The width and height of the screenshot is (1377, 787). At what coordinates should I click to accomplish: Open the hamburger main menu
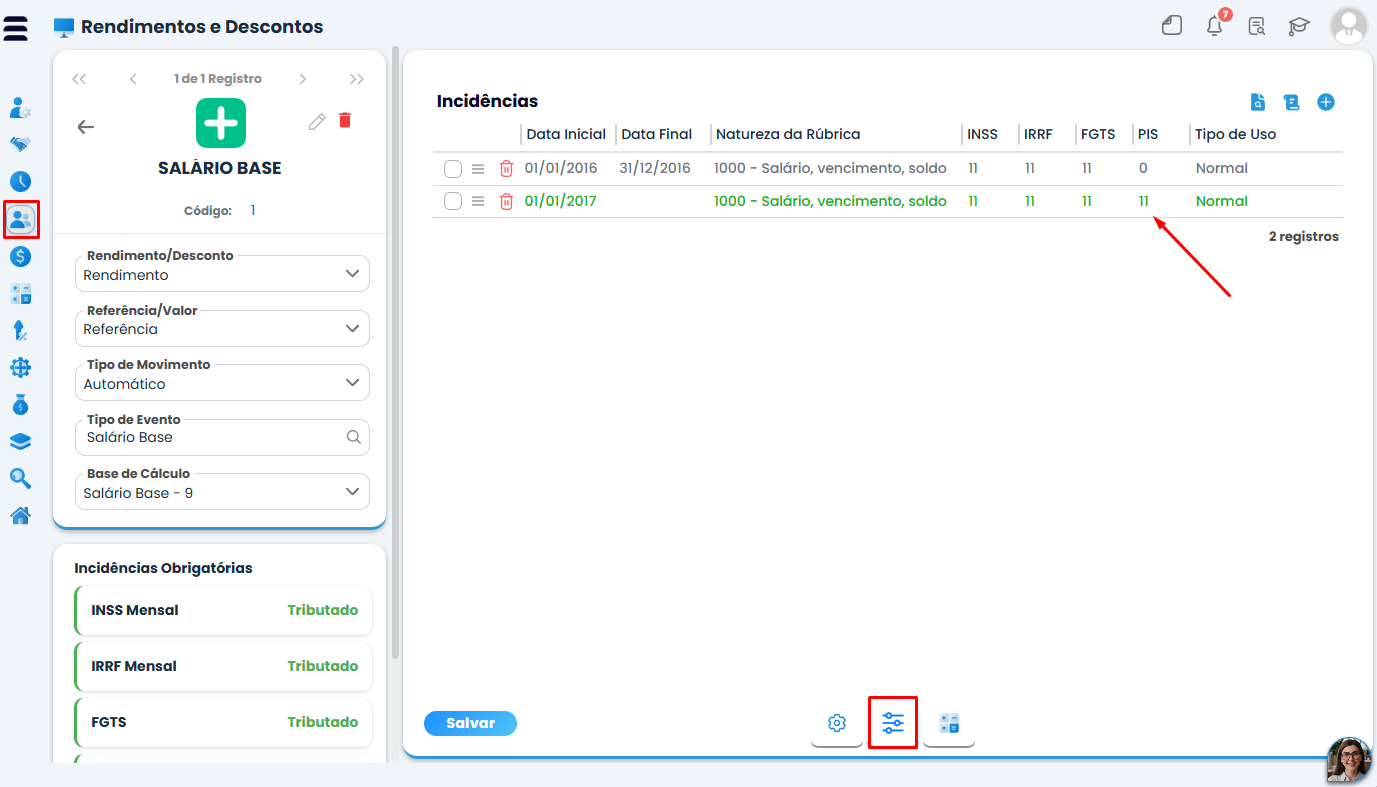tap(16, 27)
